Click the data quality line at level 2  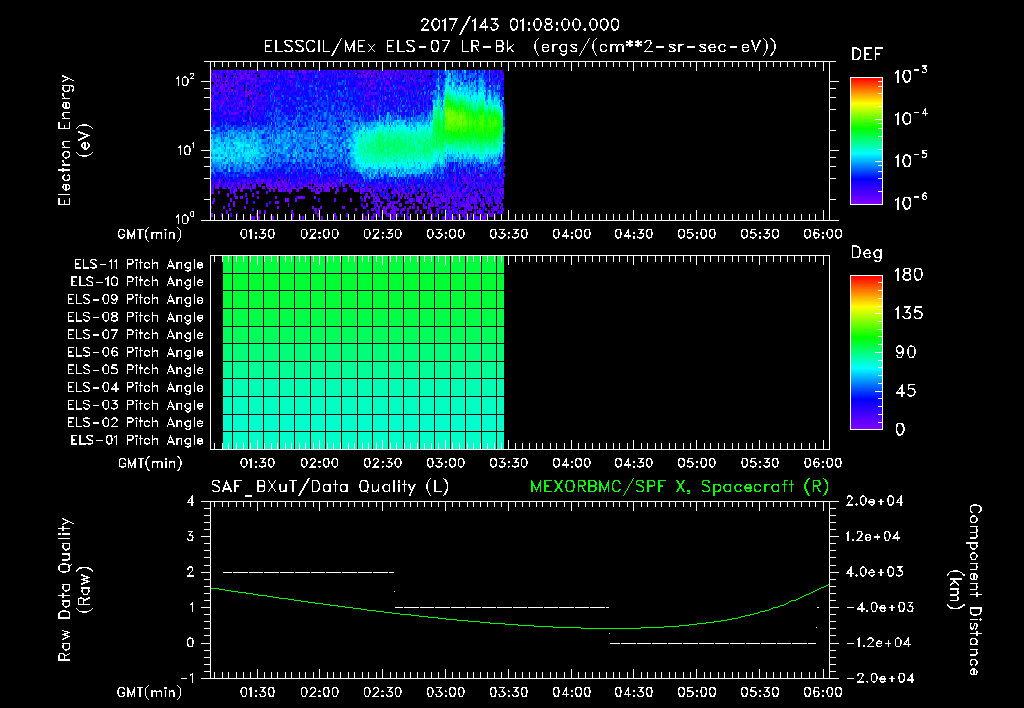[x=308, y=572]
